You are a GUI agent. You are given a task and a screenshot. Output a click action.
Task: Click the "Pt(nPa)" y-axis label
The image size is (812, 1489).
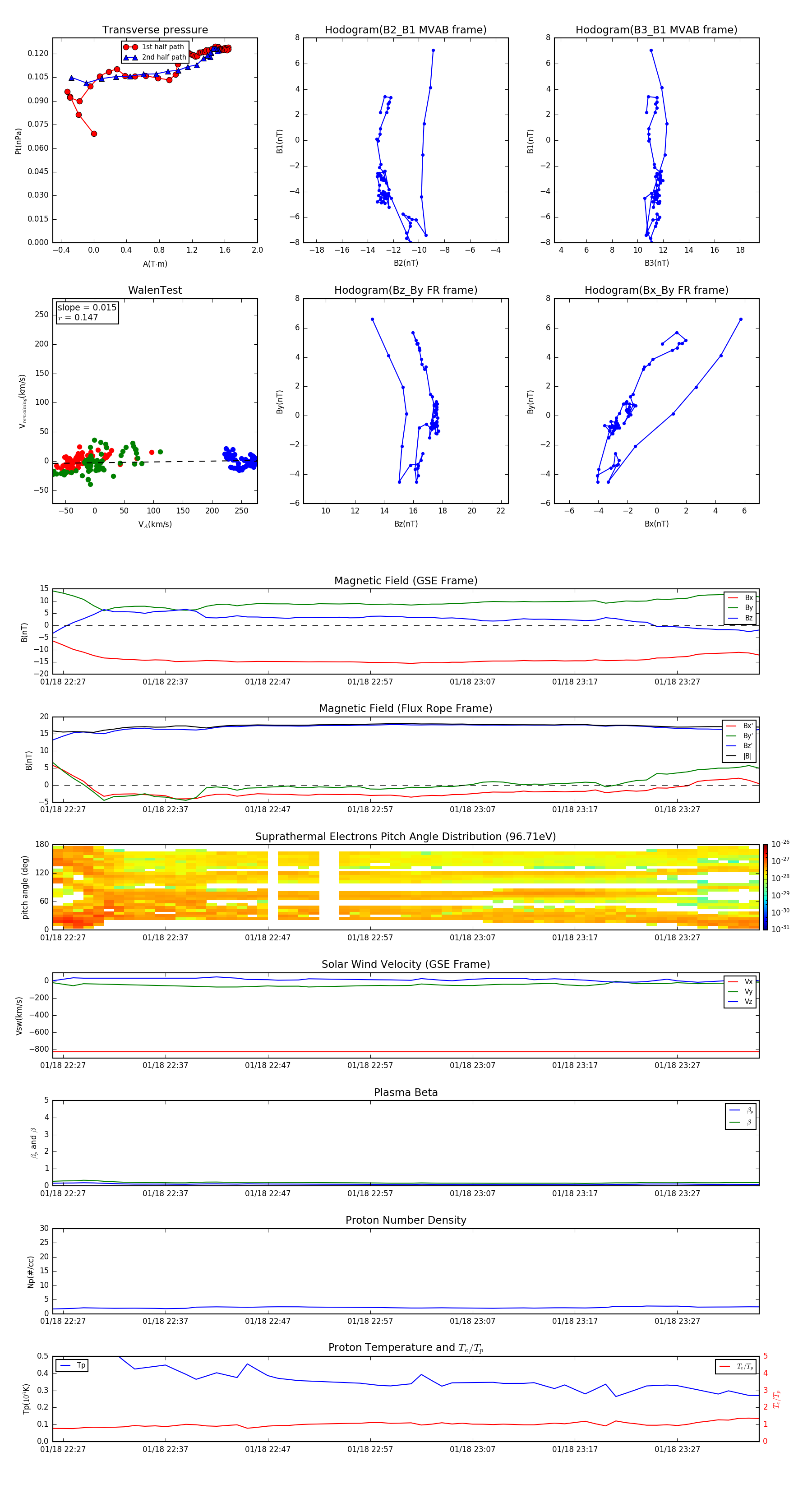pyautogui.click(x=18, y=141)
